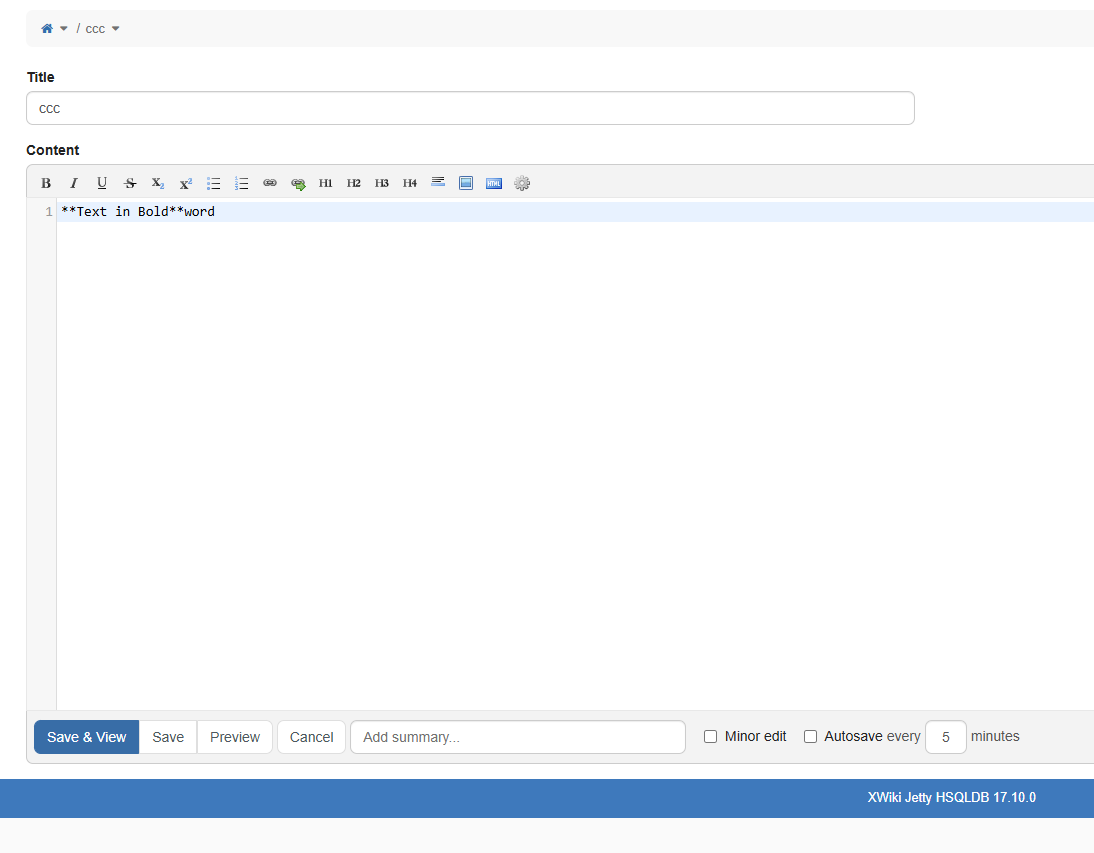Insert an external link with the green-arrow icon

[298, 183]
